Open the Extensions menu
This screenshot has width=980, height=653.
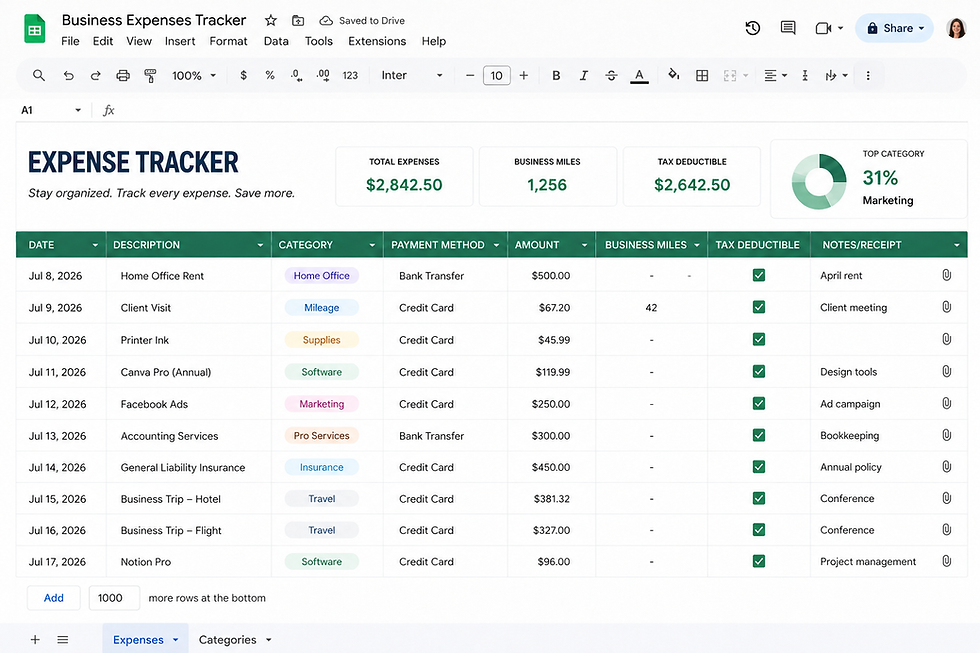pyautogui.click(x=377, y=41)
